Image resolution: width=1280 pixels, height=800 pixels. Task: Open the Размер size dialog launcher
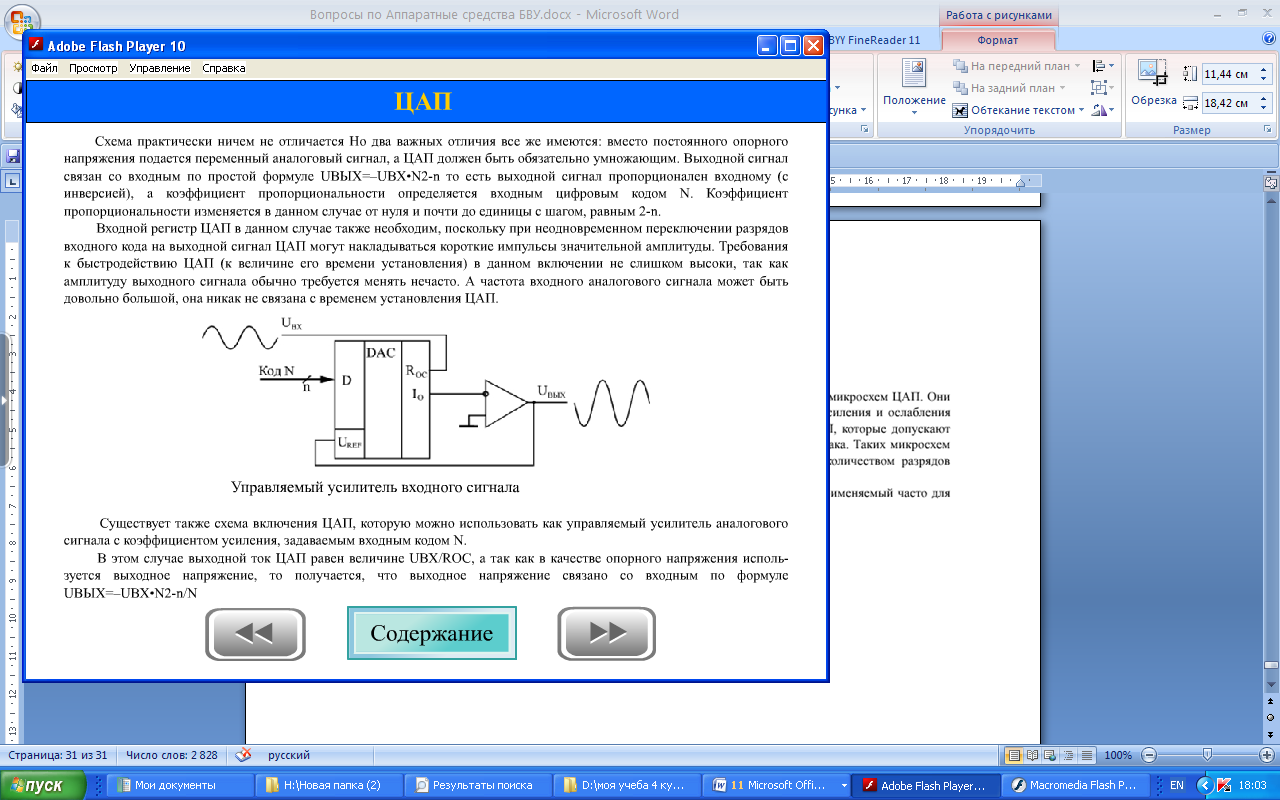coord(1269,130)
